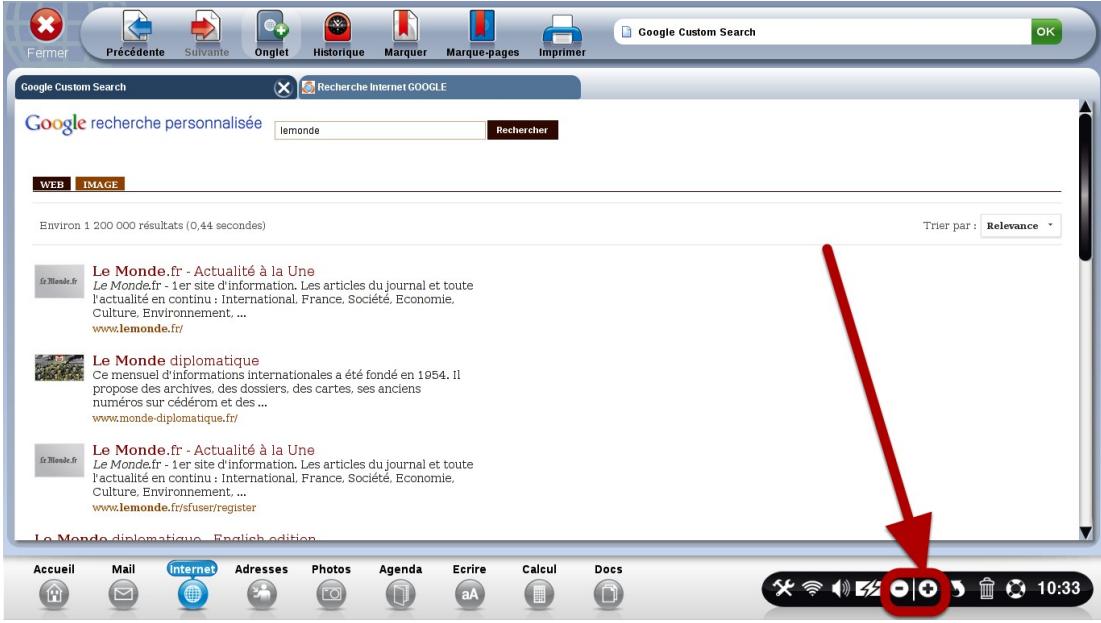
Task: Select the IMAGE results tab
Action: point(100,184)
